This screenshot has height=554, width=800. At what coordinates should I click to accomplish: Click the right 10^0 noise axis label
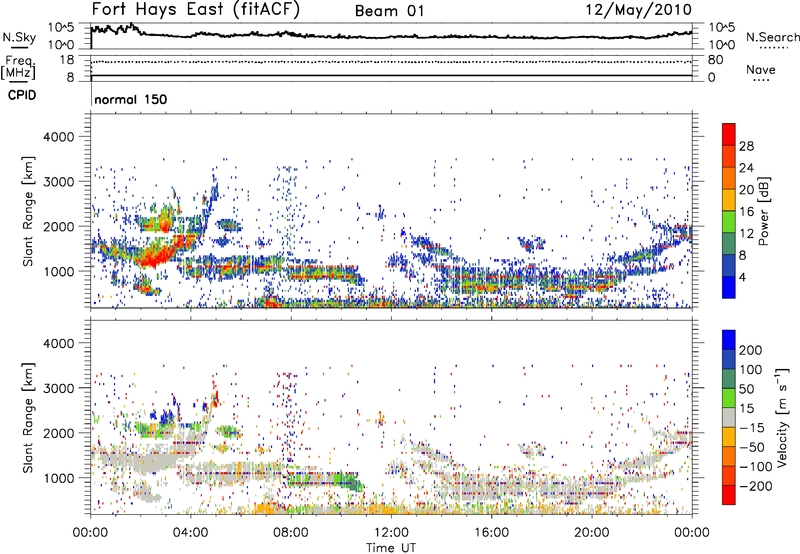(721, 45)
